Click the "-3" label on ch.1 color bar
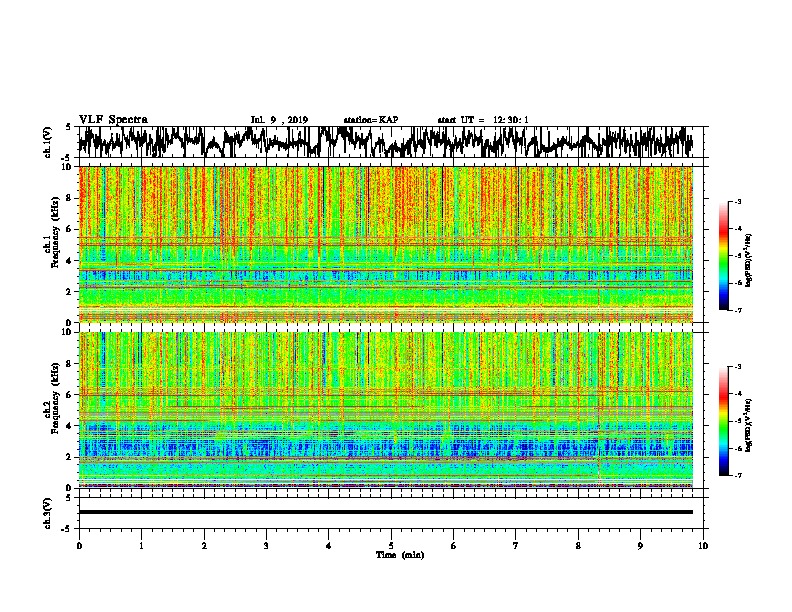This screenshot has height=612, width=792. tap(738, 201)
